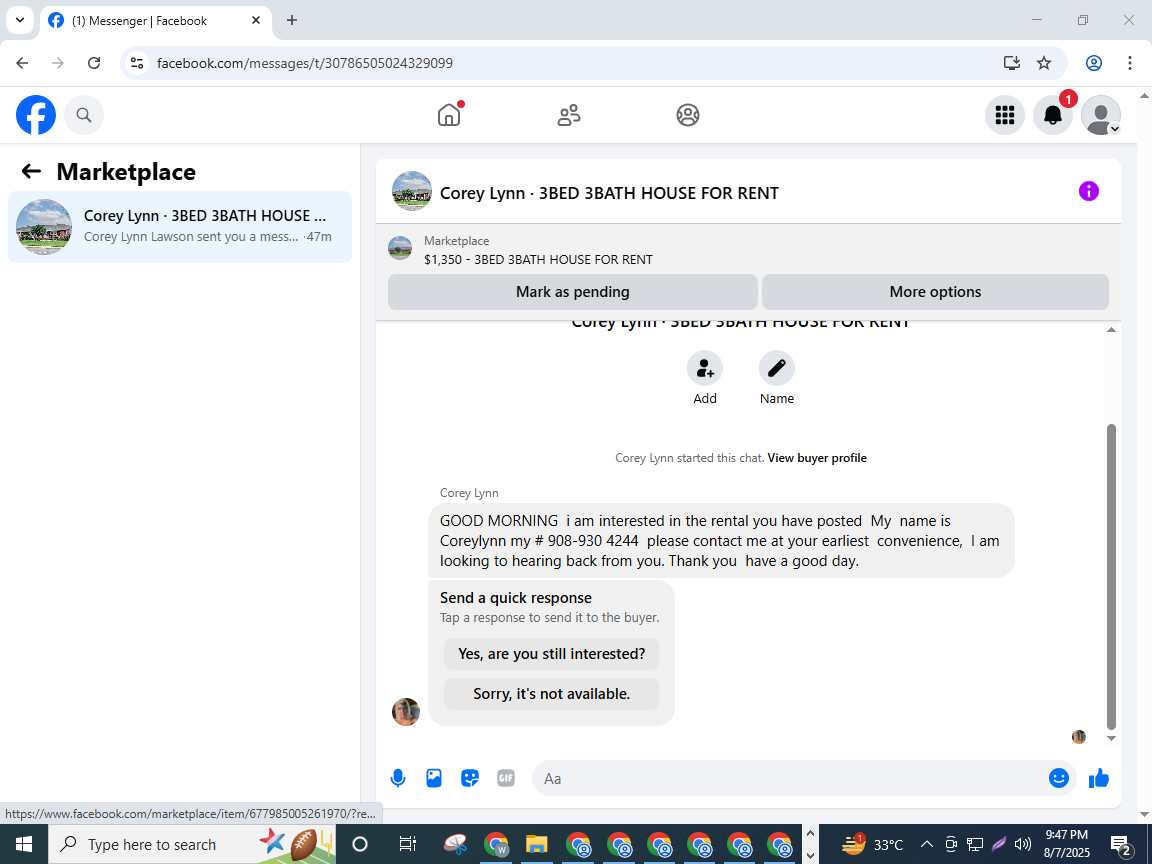Viewport: 1152px width, 864px height.
Task: Open Task View in the taskbar
Action: (407, 844)
